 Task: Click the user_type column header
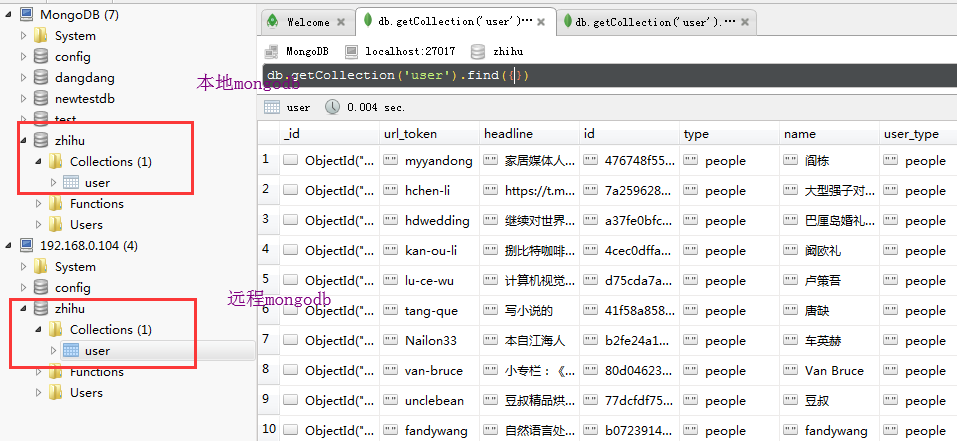919,134
